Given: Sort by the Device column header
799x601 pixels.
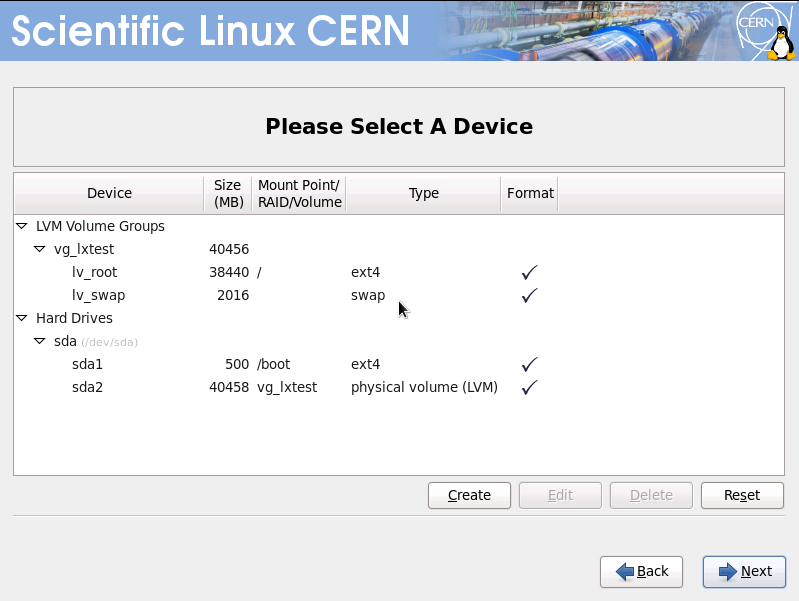Looking at the screenshot, I should tap(109, 193).
